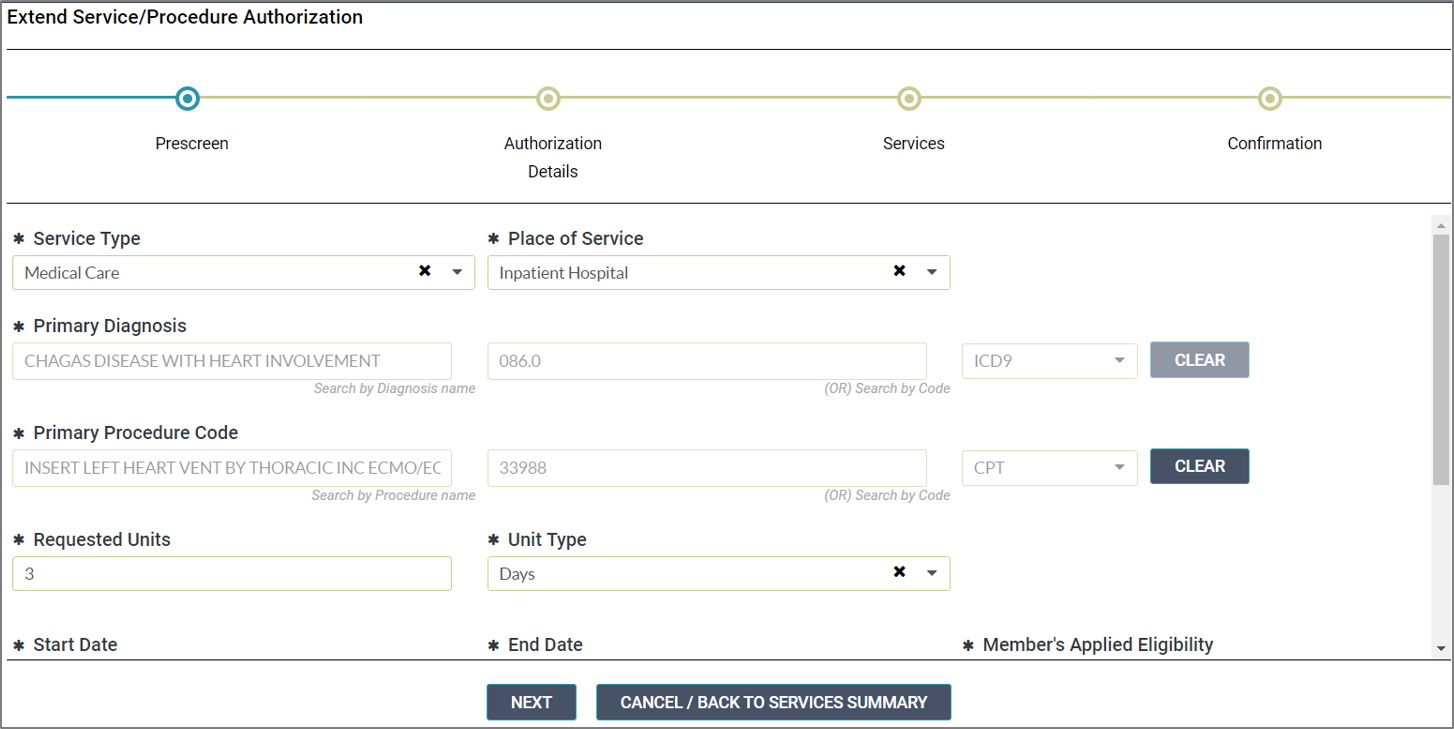
Task: Open the CPT code type dropdown
Action: click(x=1119, y=467)
